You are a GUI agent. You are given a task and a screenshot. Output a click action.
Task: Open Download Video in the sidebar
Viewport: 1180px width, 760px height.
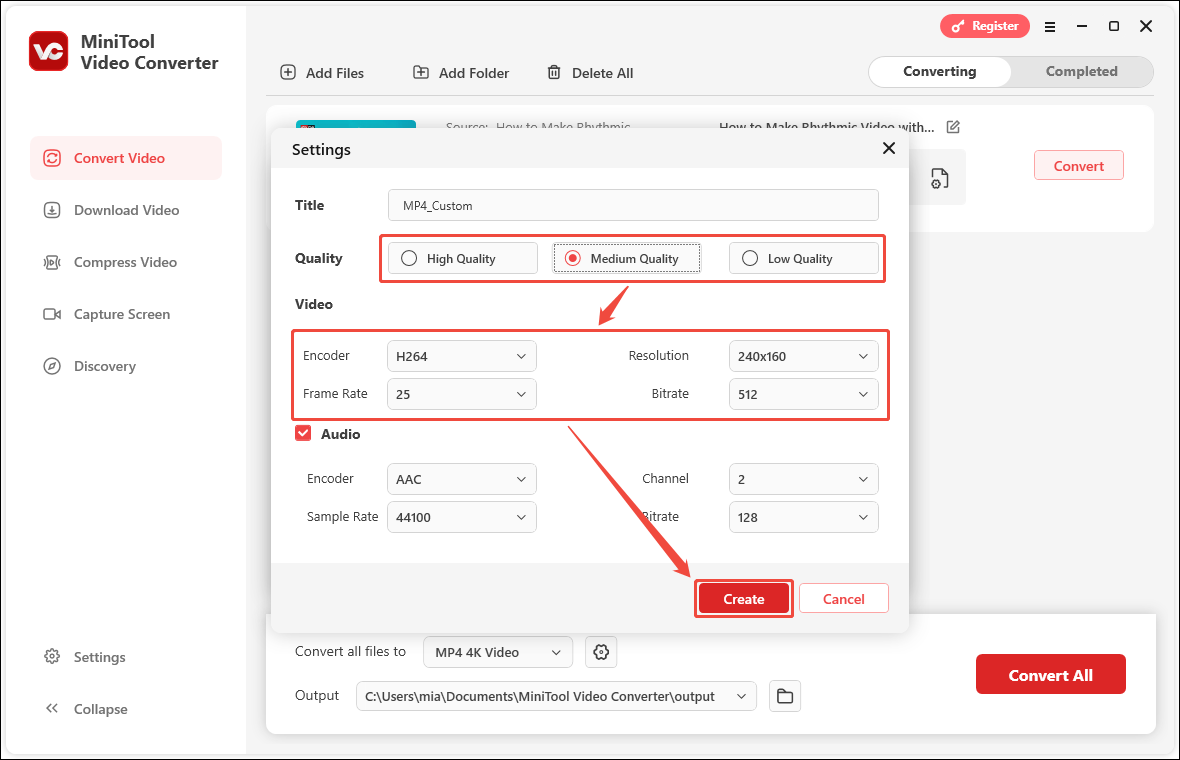tap(126, 210)
